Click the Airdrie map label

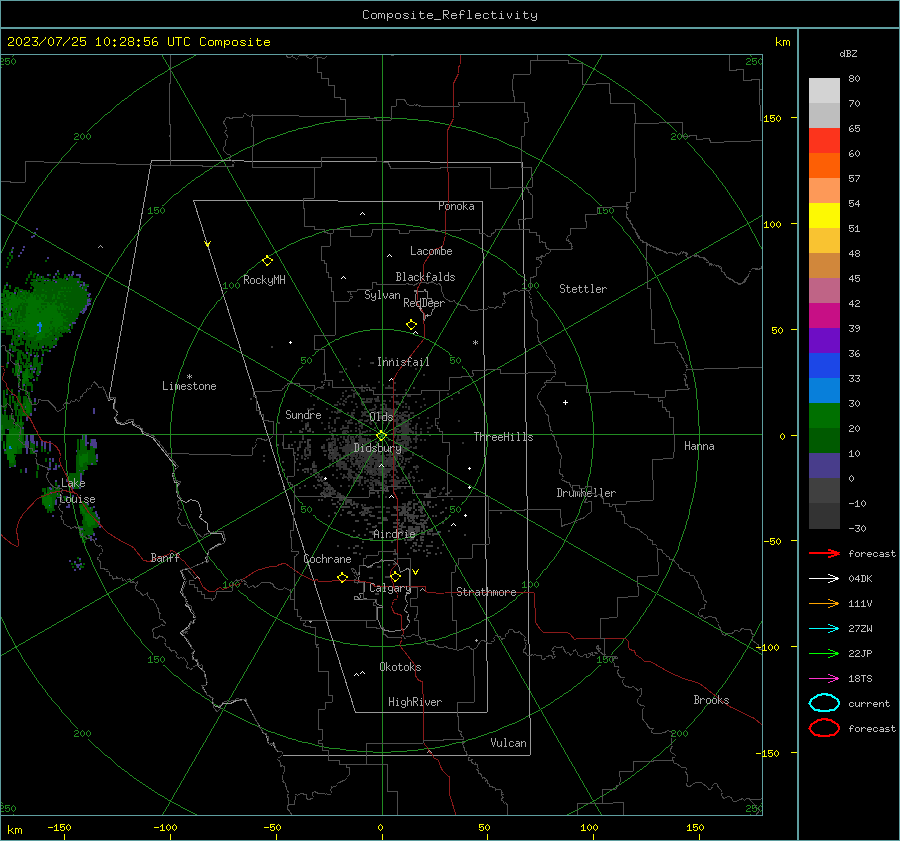click(394, 534)
